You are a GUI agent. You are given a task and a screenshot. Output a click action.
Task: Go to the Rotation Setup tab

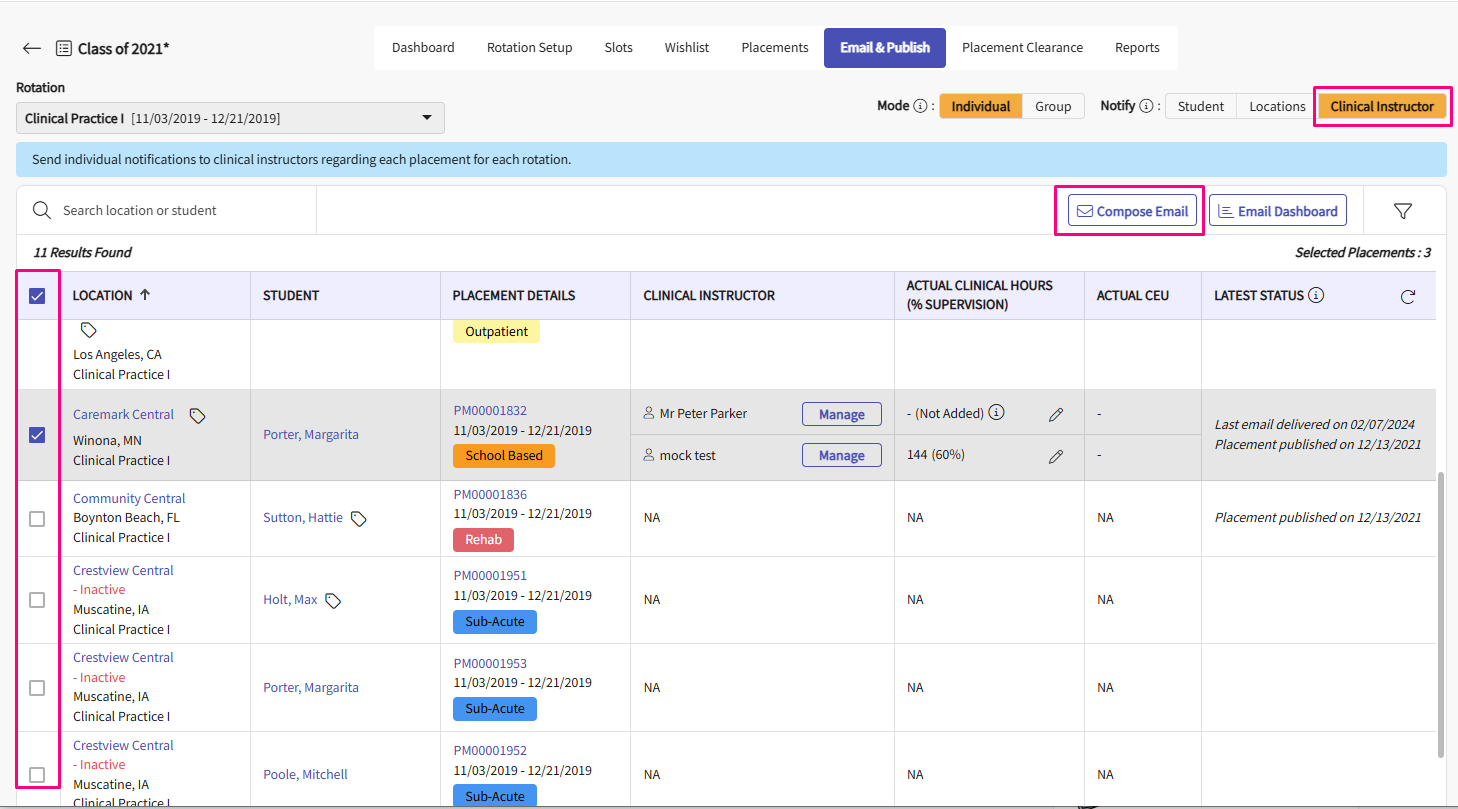tap(529, 48)
